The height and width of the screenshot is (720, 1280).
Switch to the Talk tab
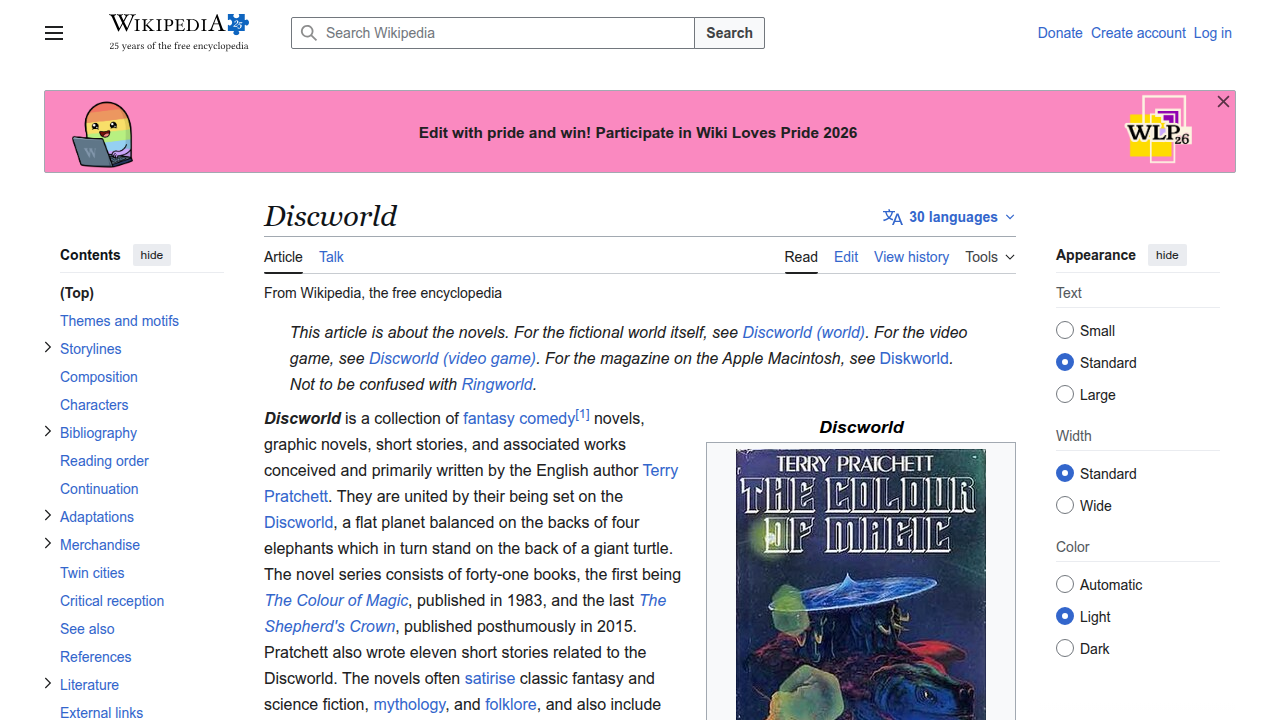point(331,257)
